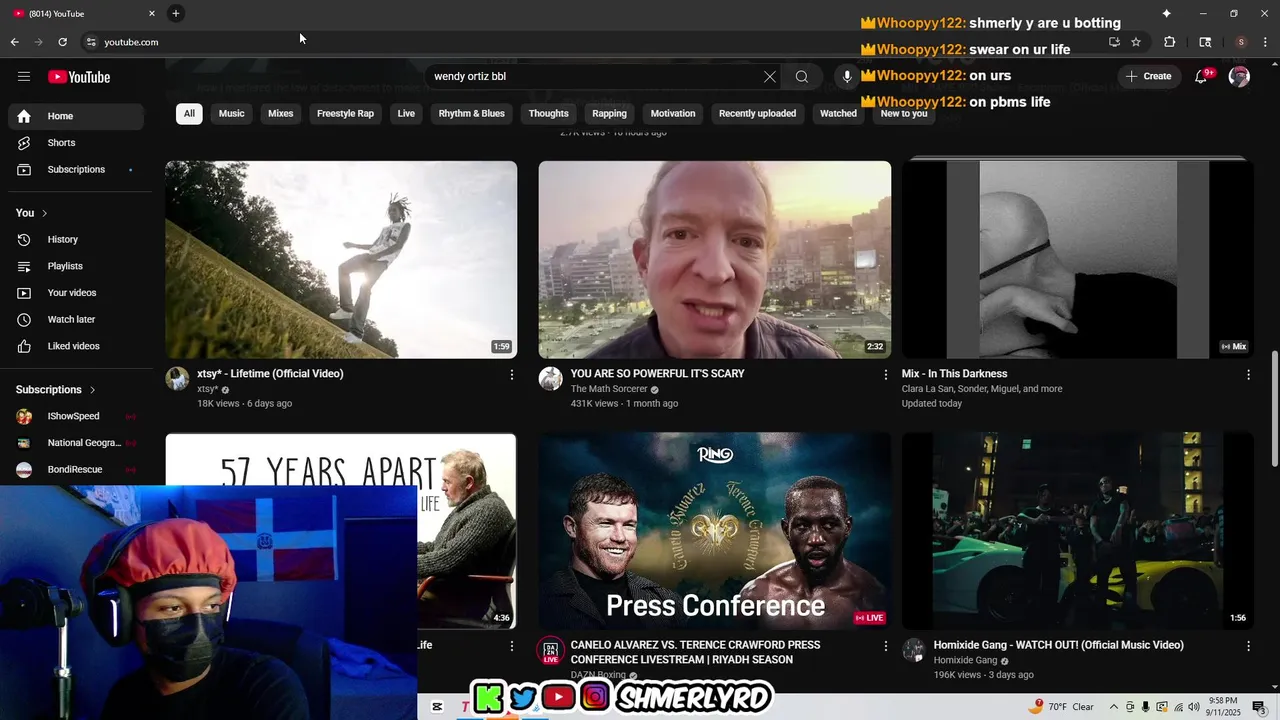
Task: Open the YouTube hamburger guide menu
Action: [x=24, y=77]
